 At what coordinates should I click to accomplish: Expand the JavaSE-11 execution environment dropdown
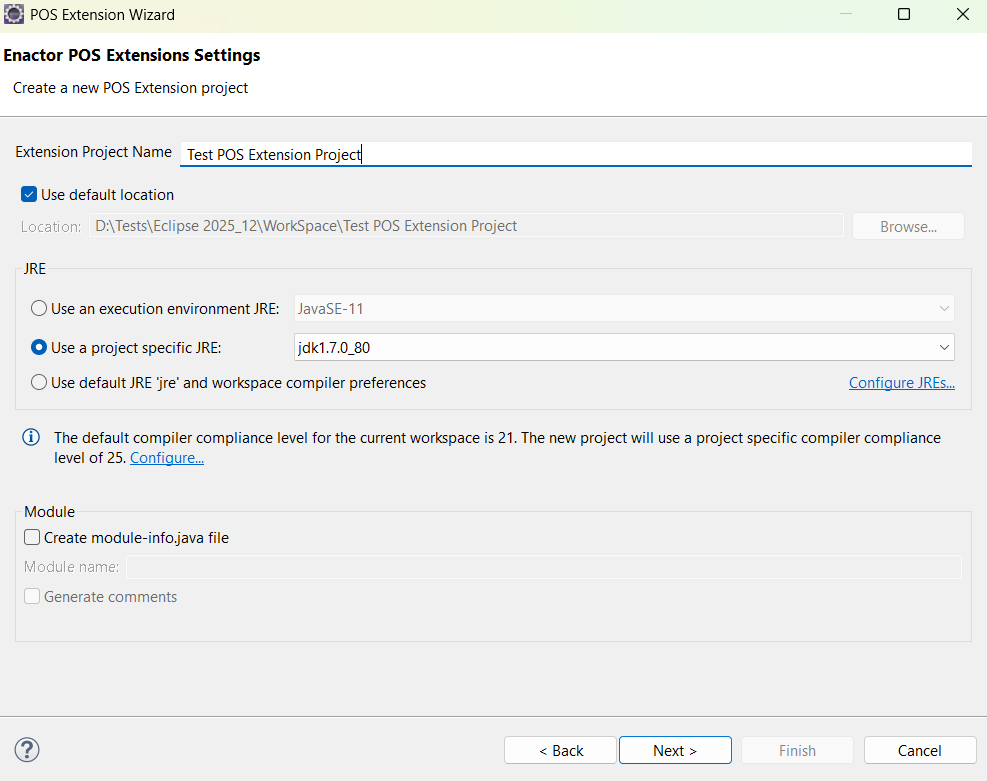(x=624, y=309)
